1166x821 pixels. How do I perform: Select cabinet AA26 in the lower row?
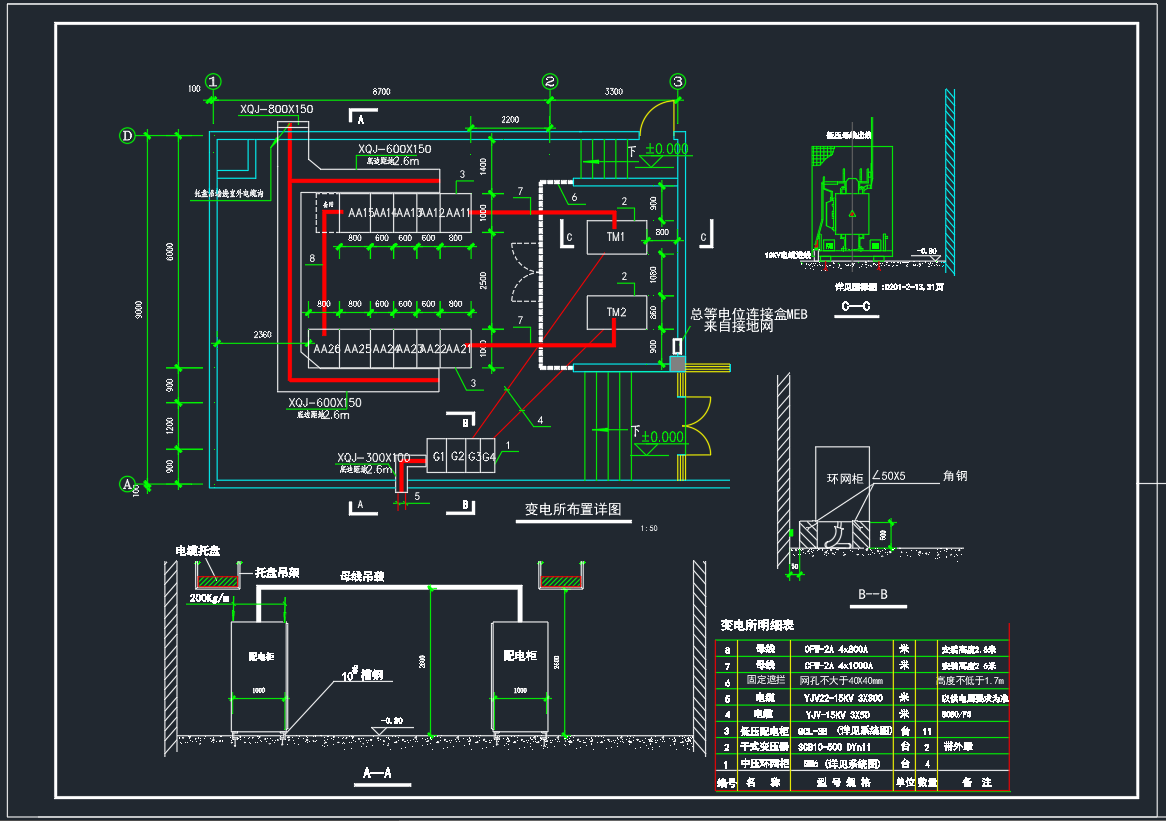pos(327,349)
